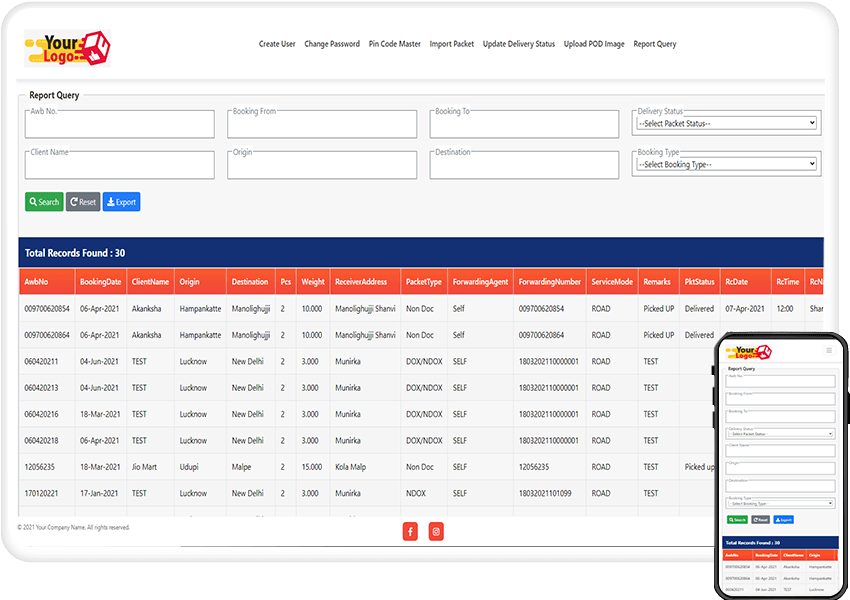This screenshot has height=600, width=850.
Task: Click the Instagram icon in the footer
Action: click(x=436, y=531)
